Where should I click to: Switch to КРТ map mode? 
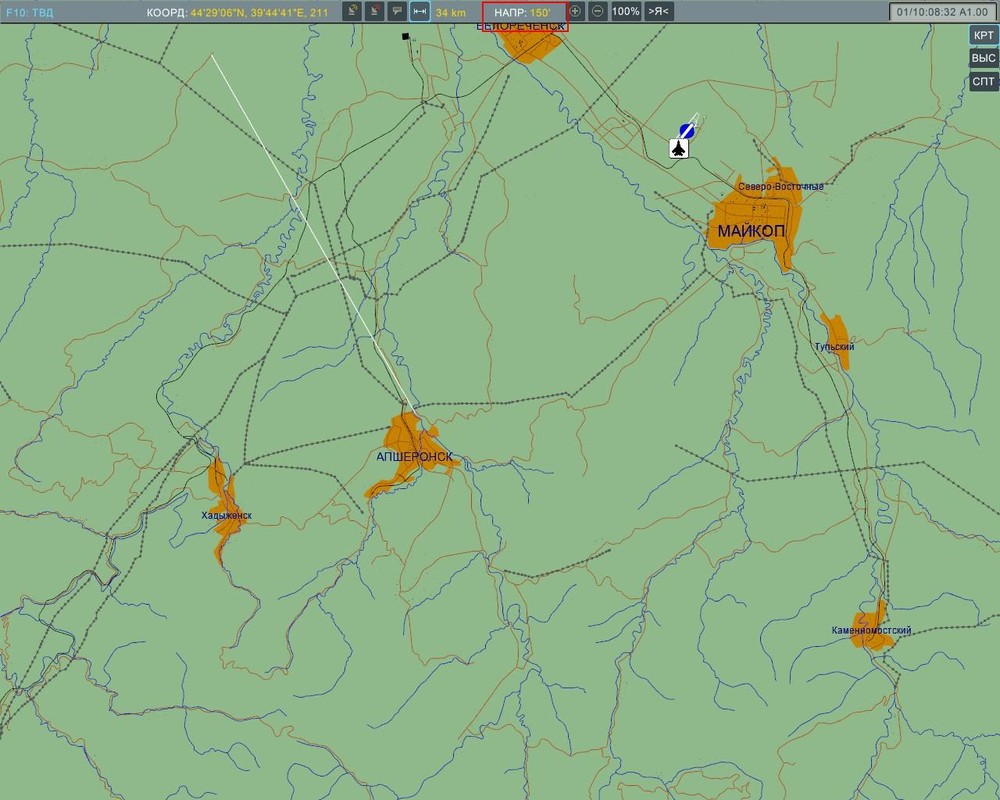[x=983, y=35]
